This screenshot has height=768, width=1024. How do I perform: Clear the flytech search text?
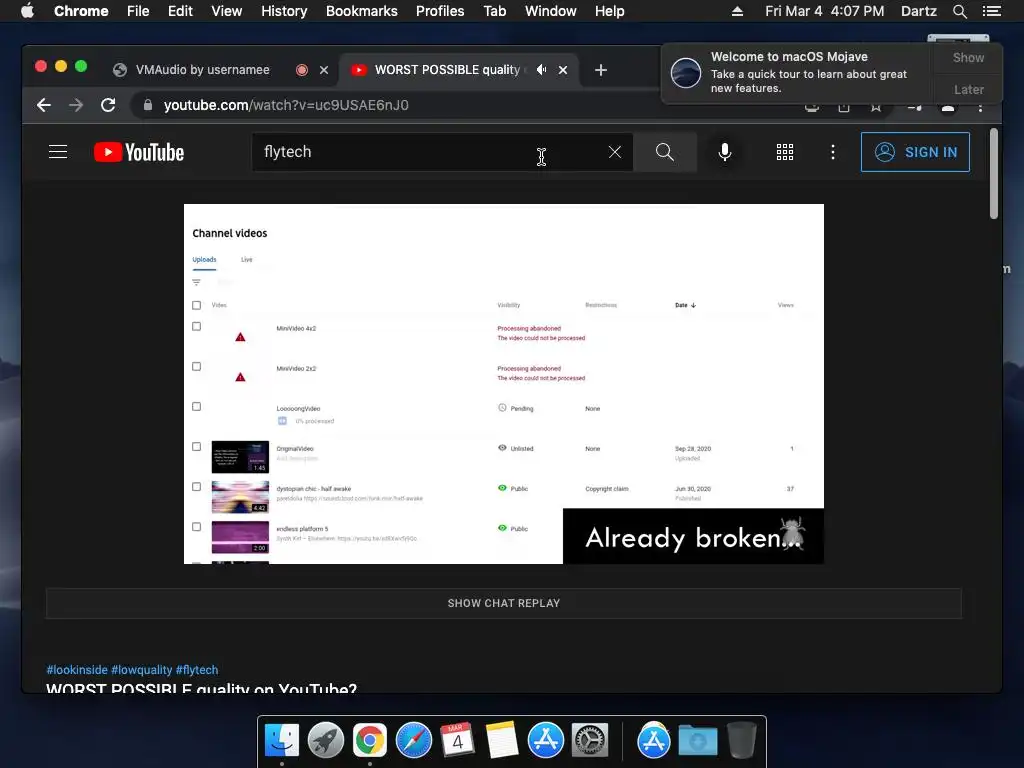click(x=615, y=152)
